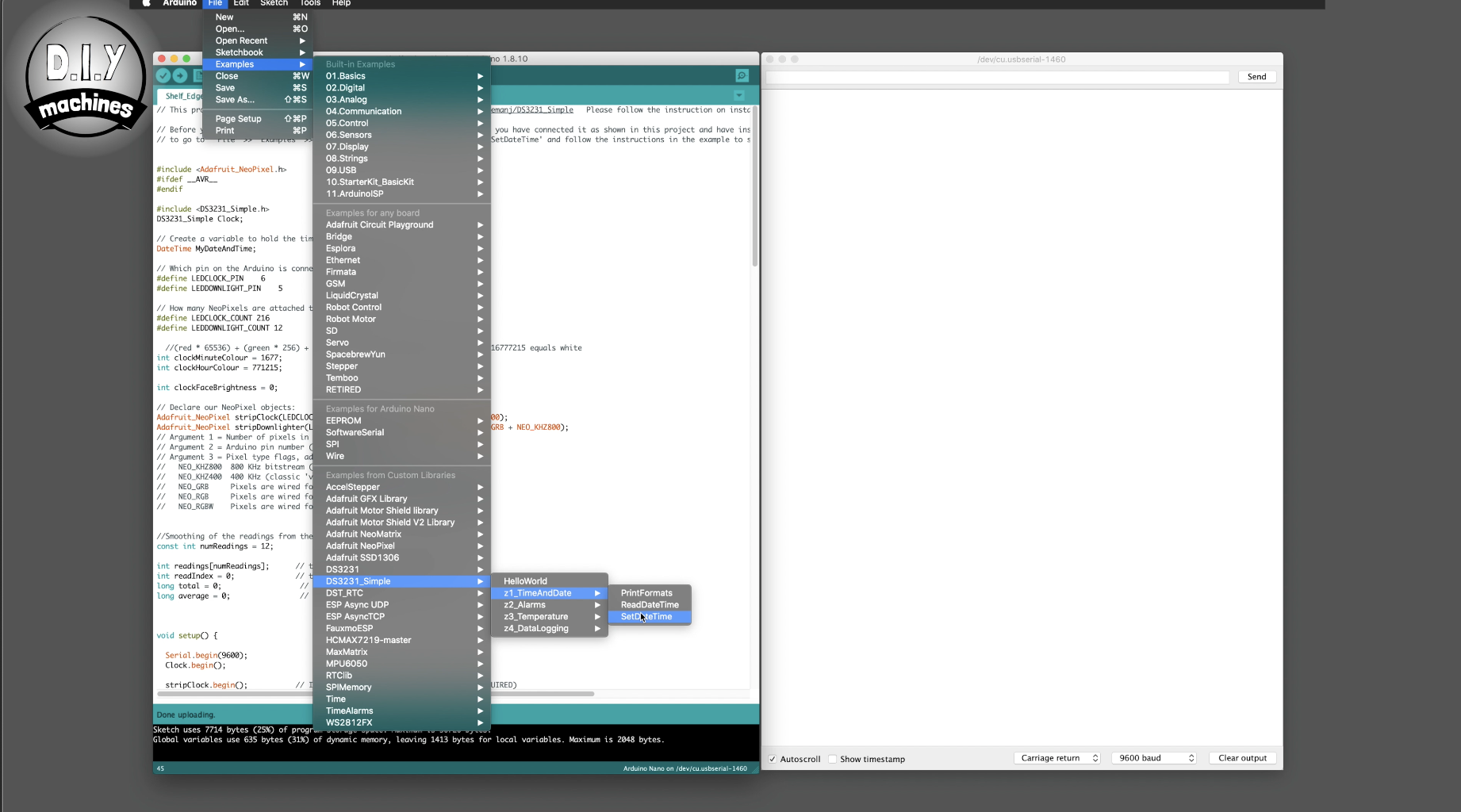Open the WS2812FX examples submenu
Viewport: 1461px width, 812px height.
pos(402,722)
